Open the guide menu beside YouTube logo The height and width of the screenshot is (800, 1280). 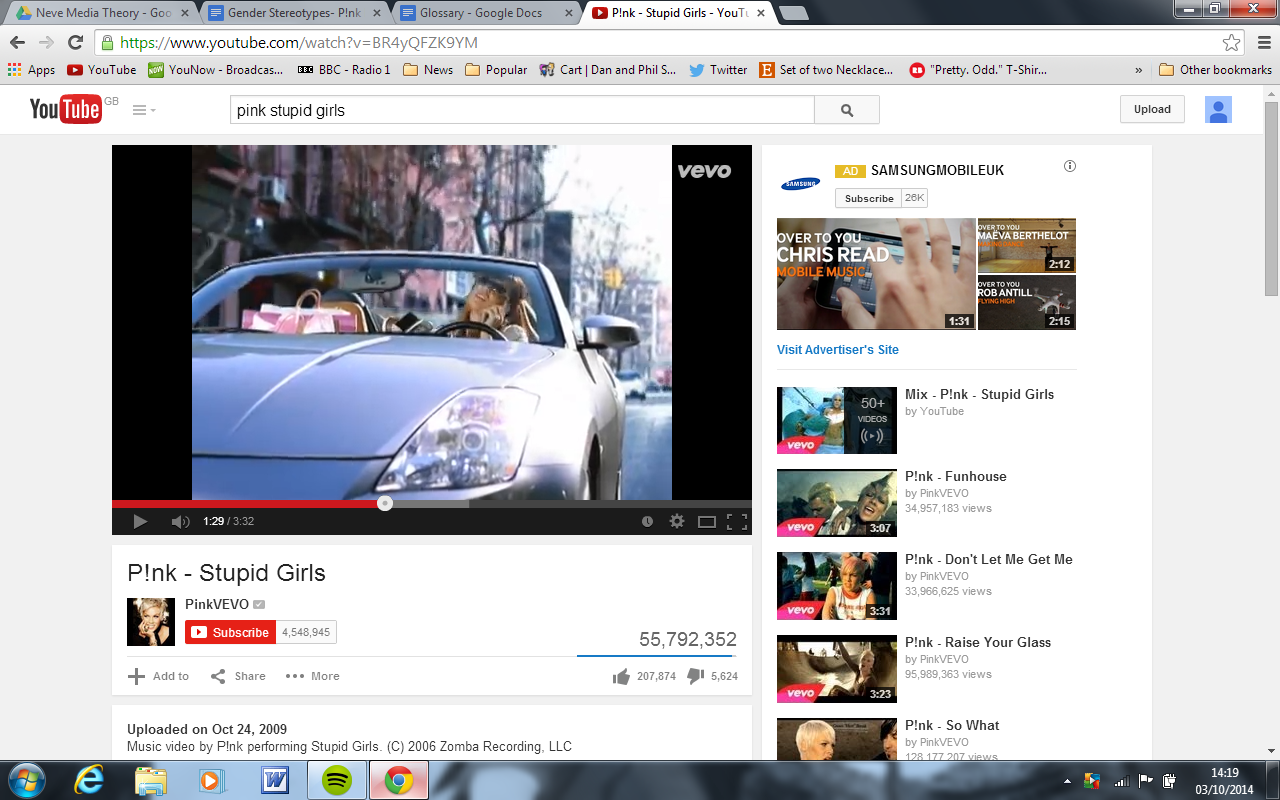pyautogui.click(x=144, y=110)
